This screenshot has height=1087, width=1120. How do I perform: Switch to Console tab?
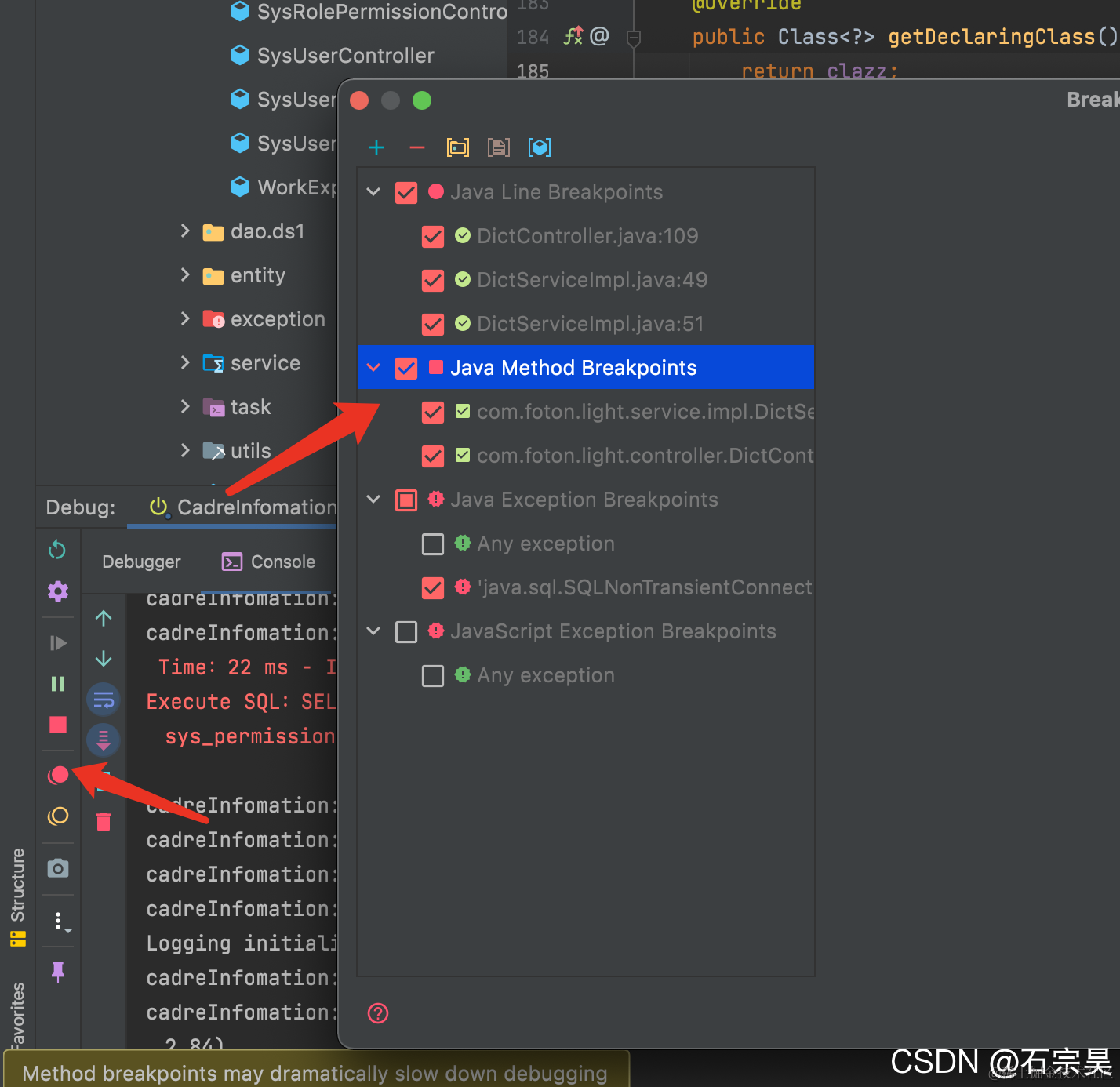268,562
